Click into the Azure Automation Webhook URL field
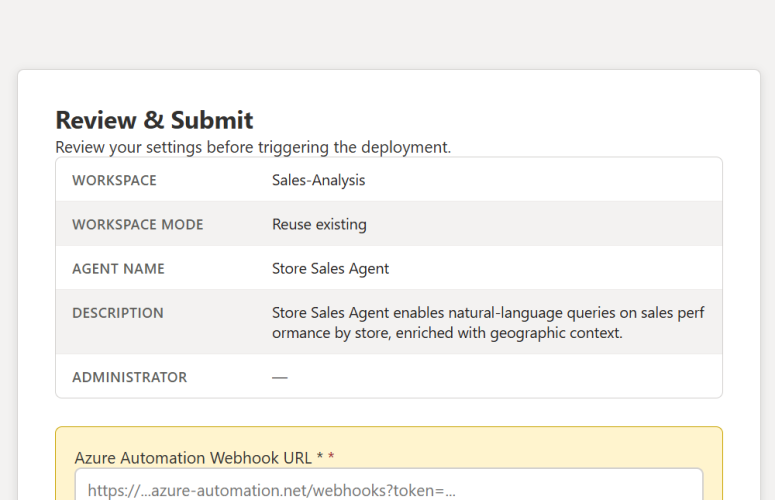The width and height of the screenshot is (775, 500). 388,489
